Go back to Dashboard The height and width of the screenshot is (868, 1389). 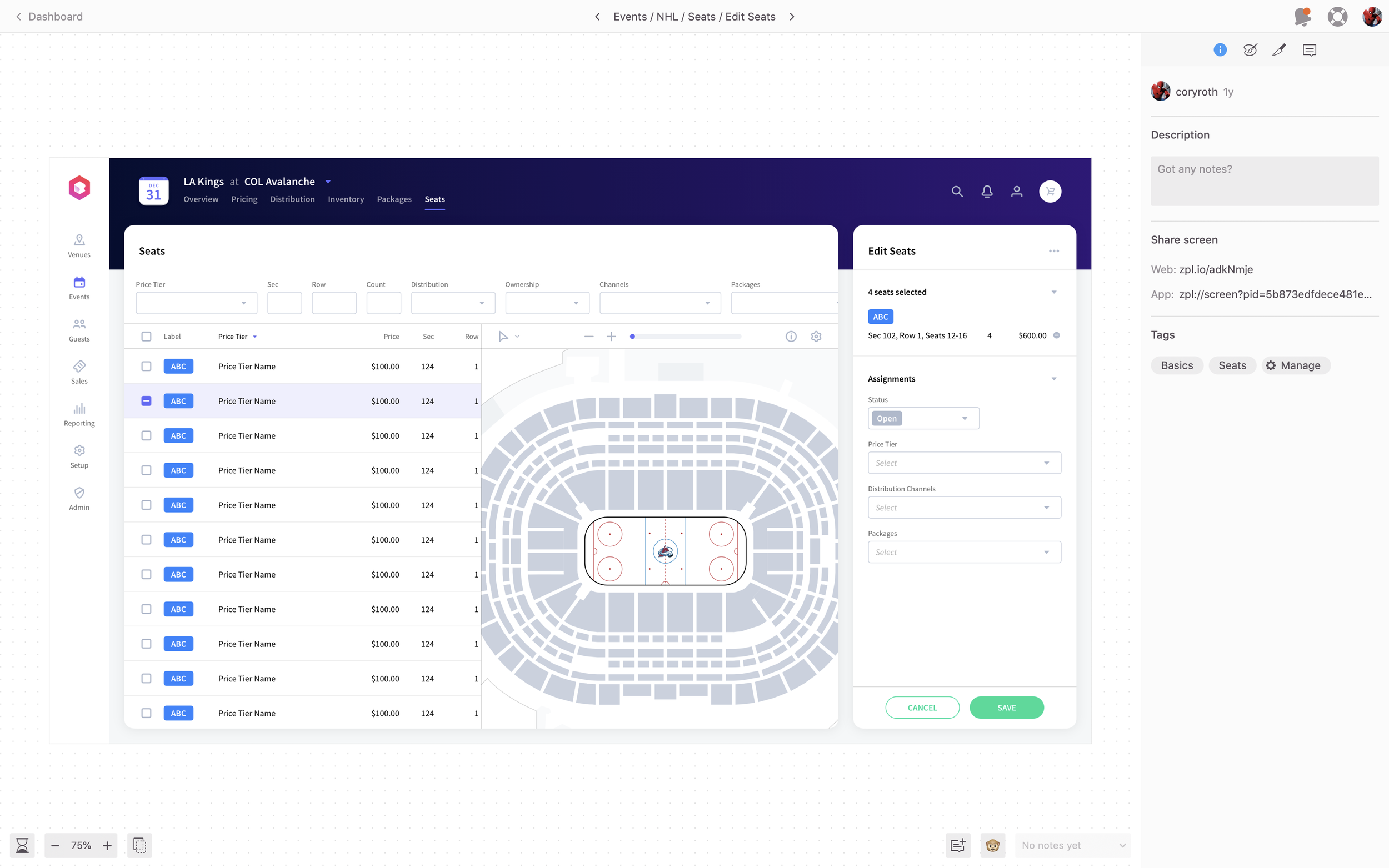pyautogui.click(x=49, y=17)
